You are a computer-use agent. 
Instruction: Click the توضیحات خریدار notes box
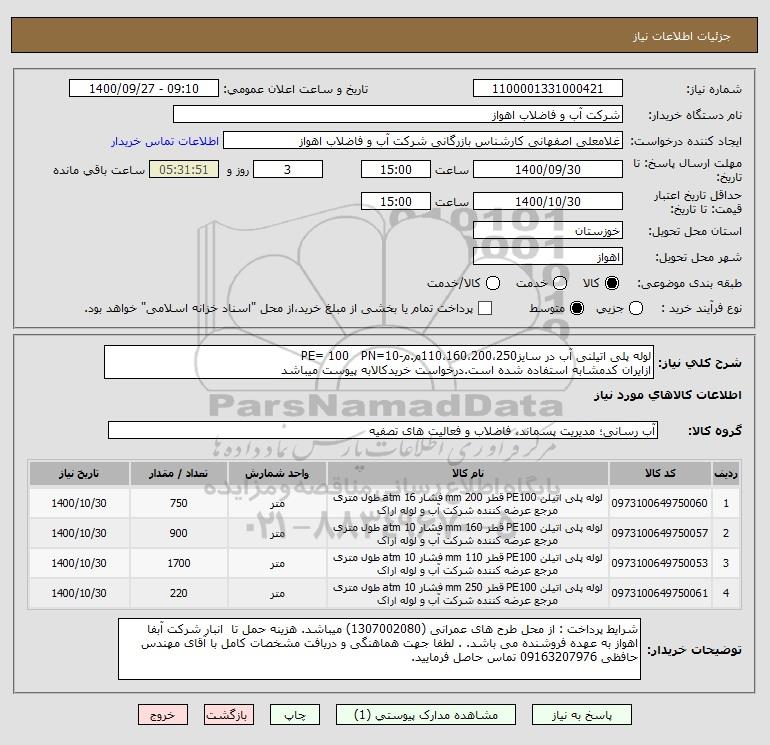tap(380, 649)
